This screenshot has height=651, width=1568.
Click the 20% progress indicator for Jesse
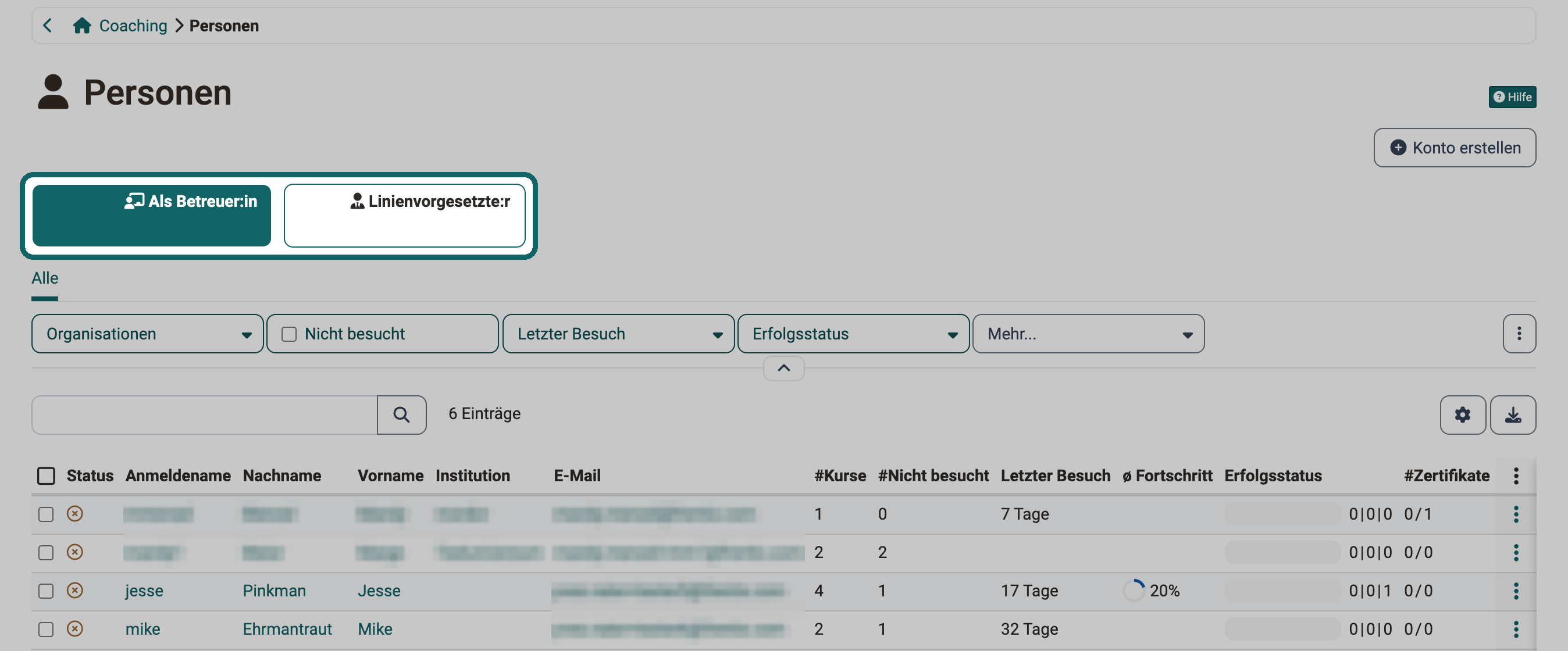pos(1151,590)
